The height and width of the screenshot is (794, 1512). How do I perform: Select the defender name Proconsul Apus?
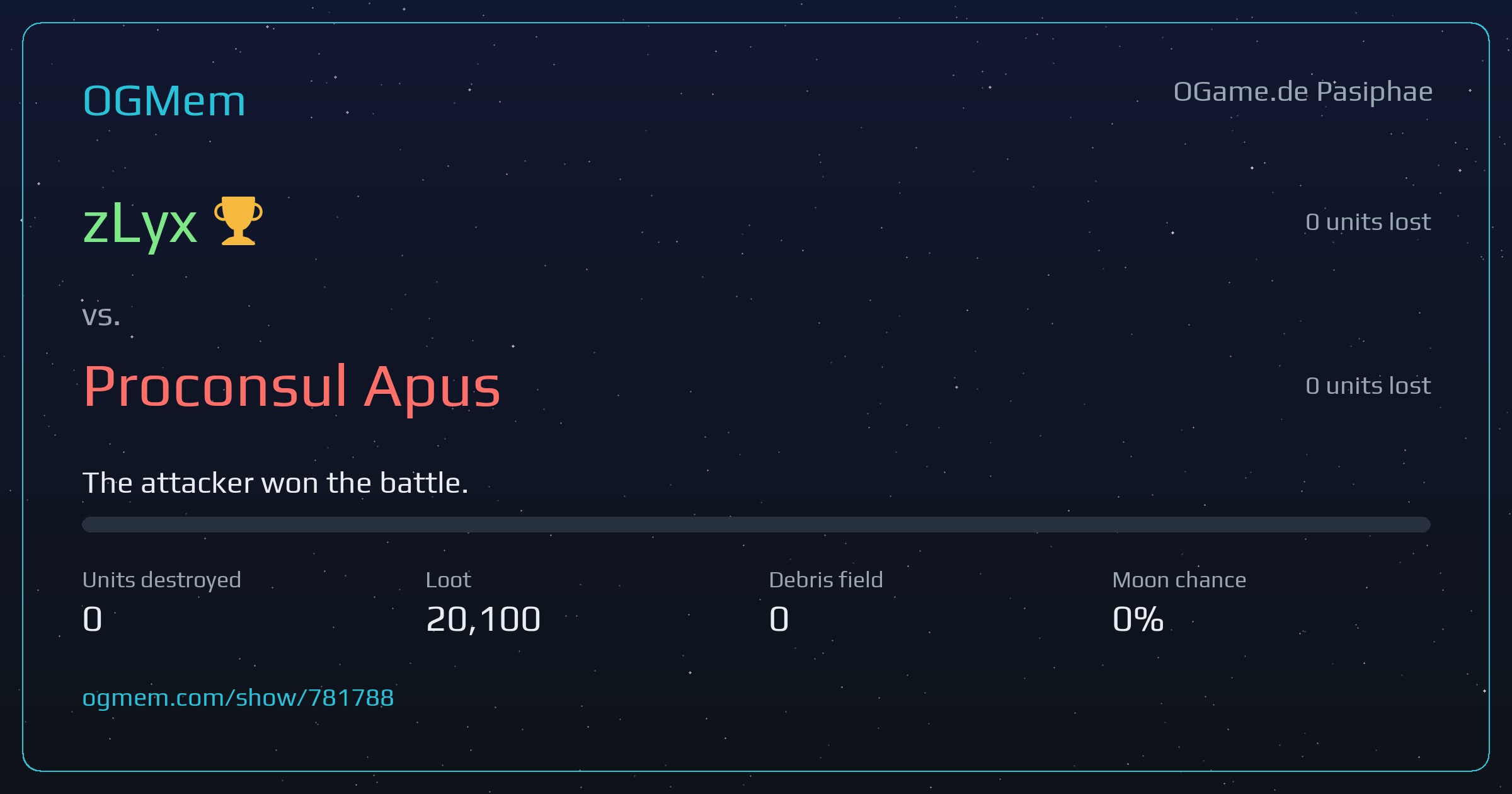292,386
